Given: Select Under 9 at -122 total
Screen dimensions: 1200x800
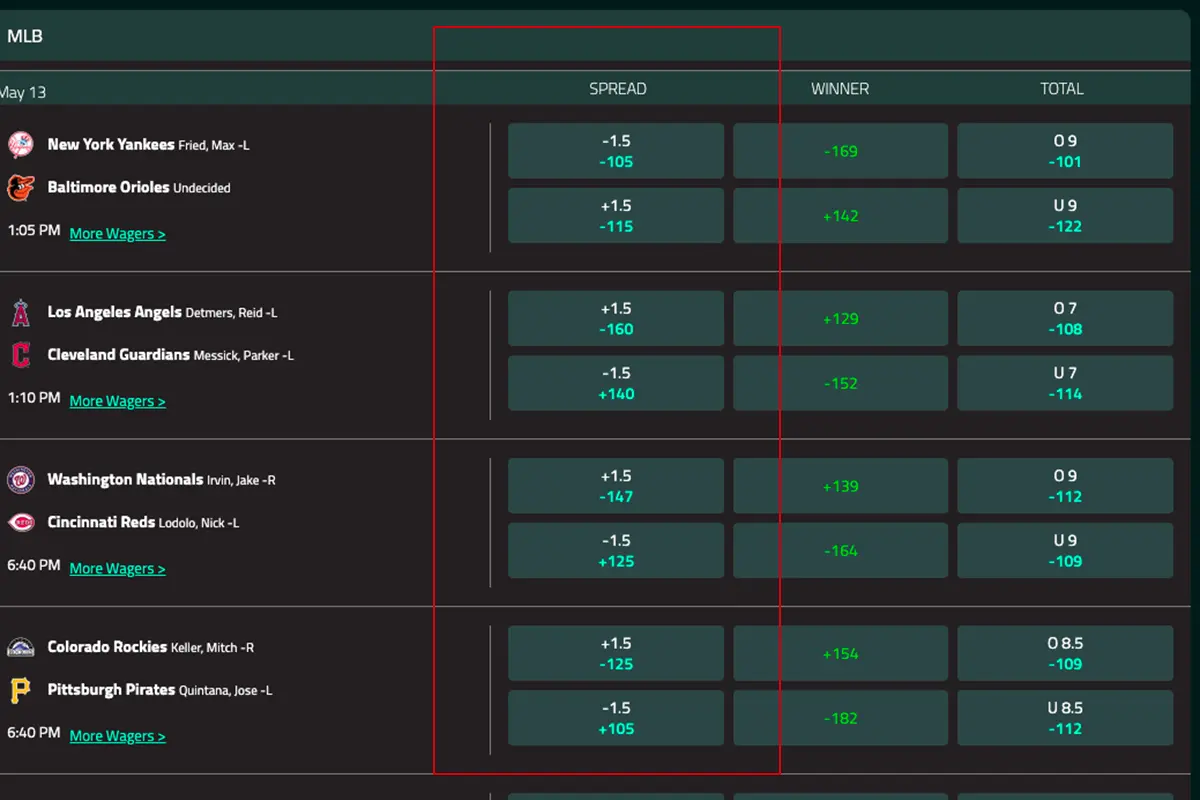Looking at the screenshot, I should [x=1065, y=216].
